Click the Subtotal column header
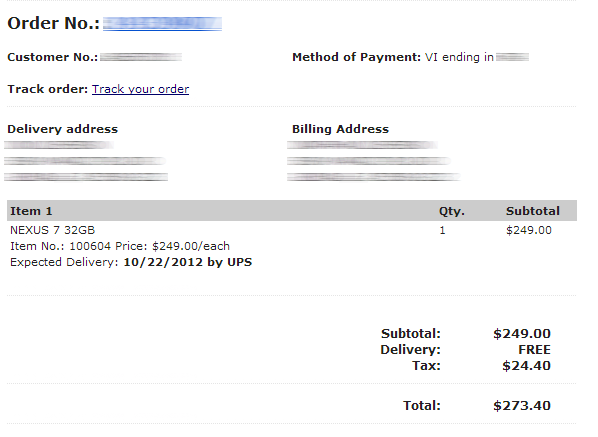Screen dimensions: 598x437 [533, 211]
